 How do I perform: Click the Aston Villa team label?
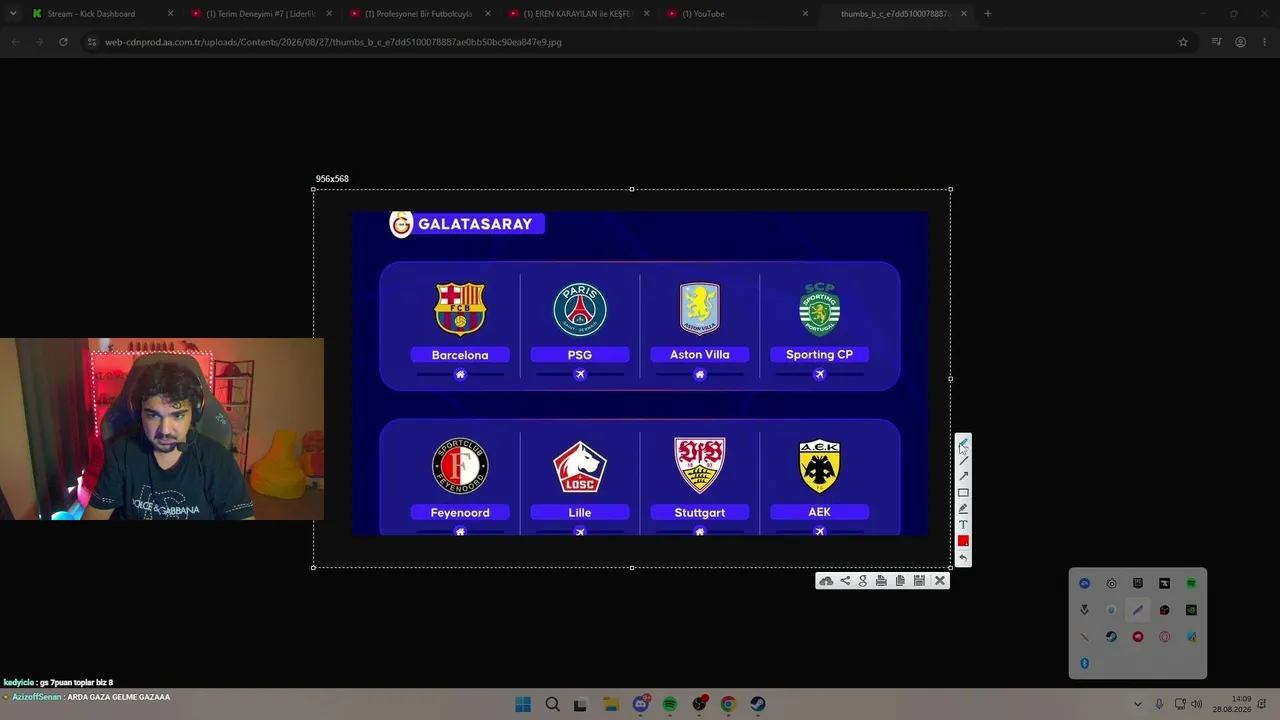pyautogui.click(x=700, y=355)
